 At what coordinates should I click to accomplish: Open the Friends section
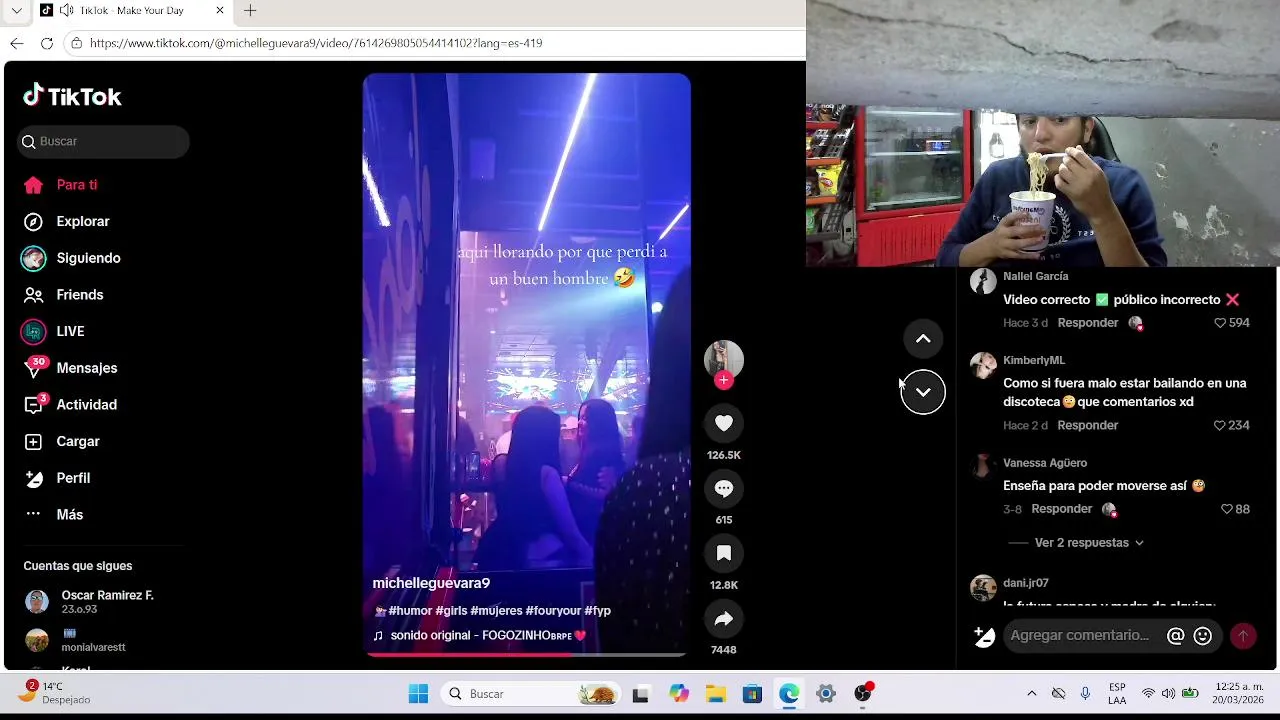pos(64,295)
